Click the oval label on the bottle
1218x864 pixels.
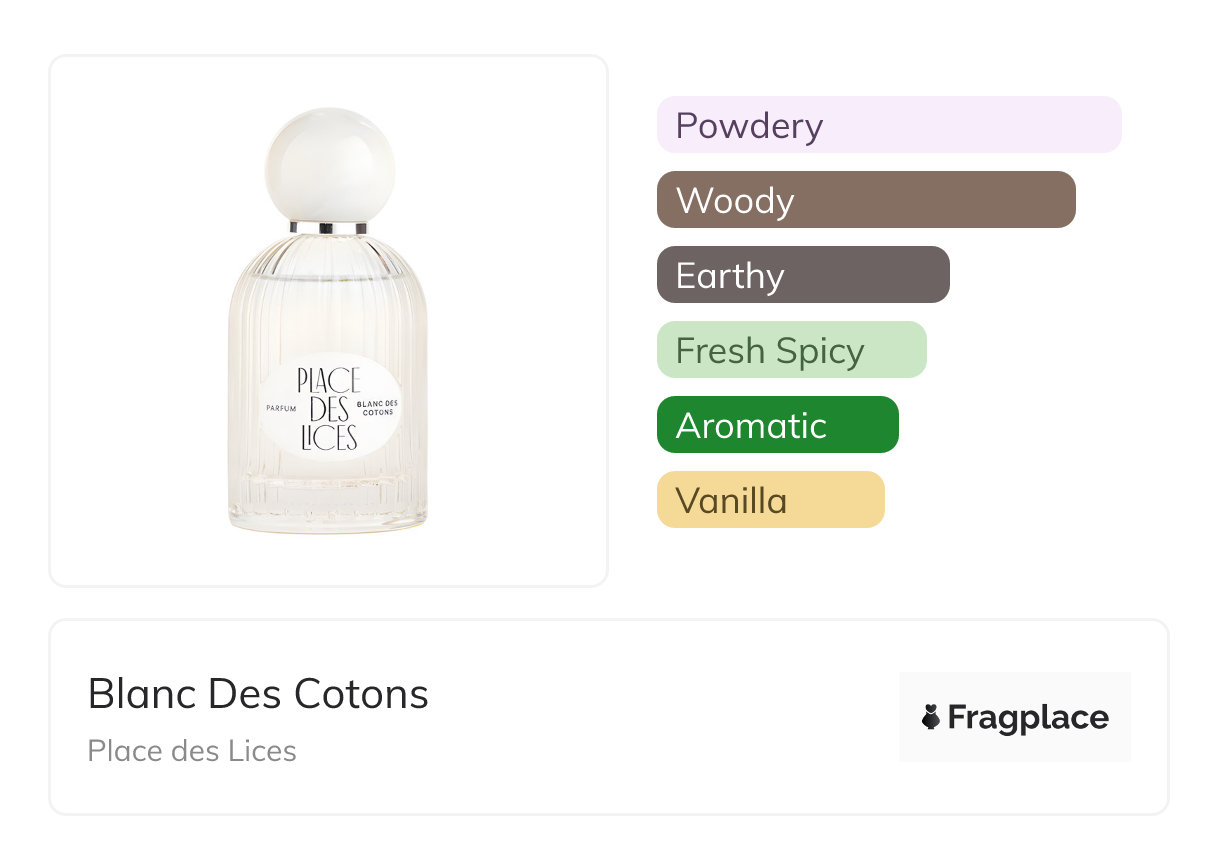pos(329,409)
